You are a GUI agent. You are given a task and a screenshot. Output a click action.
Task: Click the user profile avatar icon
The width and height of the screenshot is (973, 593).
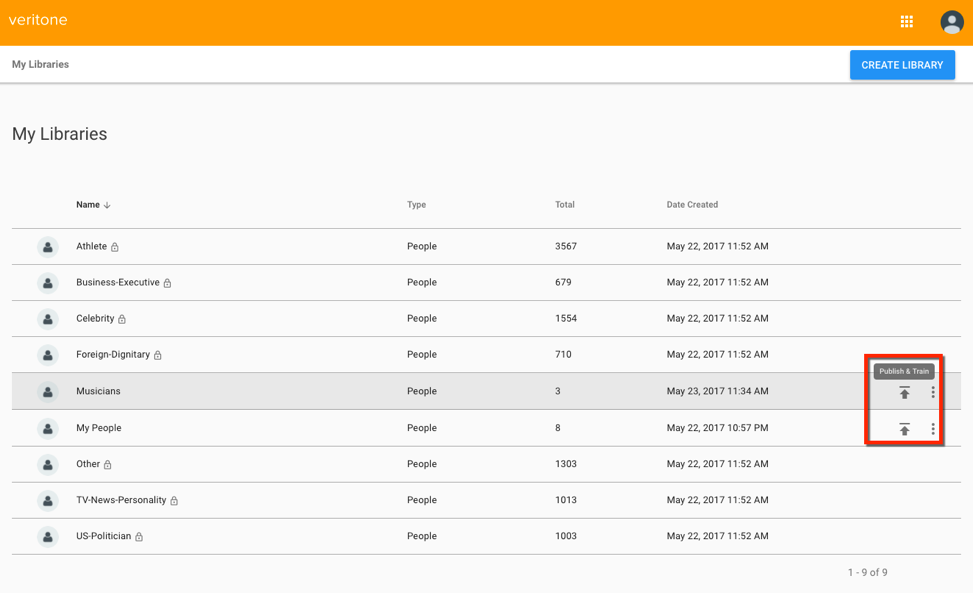pyautogui.click(x=950, y=21)
